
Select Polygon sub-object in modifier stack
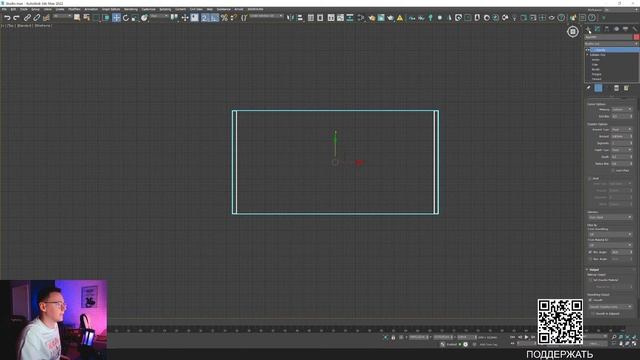(596, 74)
